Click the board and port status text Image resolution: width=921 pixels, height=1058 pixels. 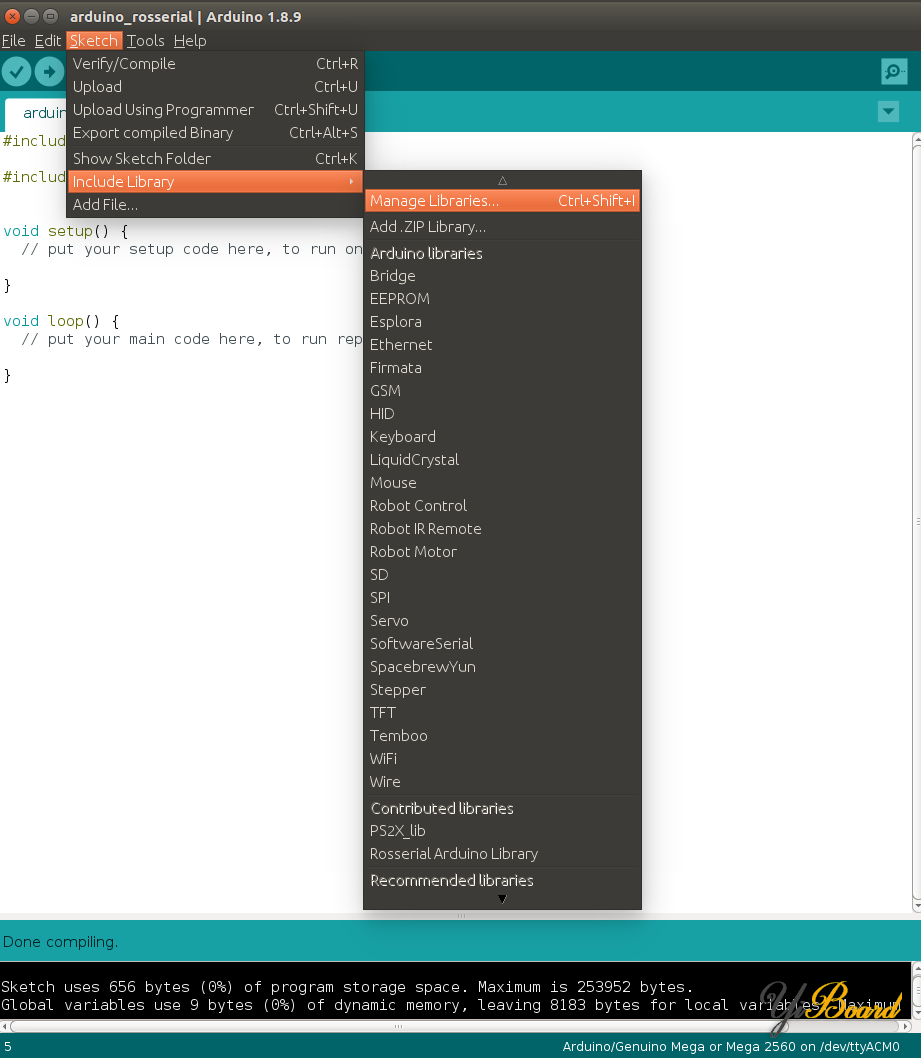731,1047
